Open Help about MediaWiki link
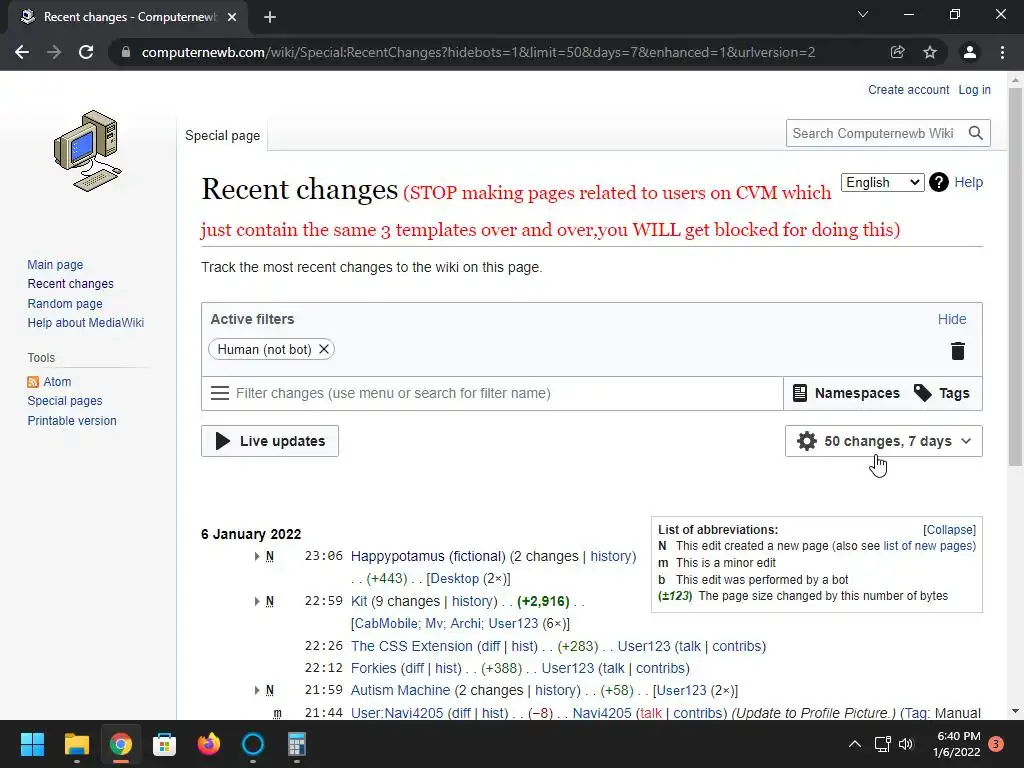Screen dimensions: 1024x768 (86, 323)
